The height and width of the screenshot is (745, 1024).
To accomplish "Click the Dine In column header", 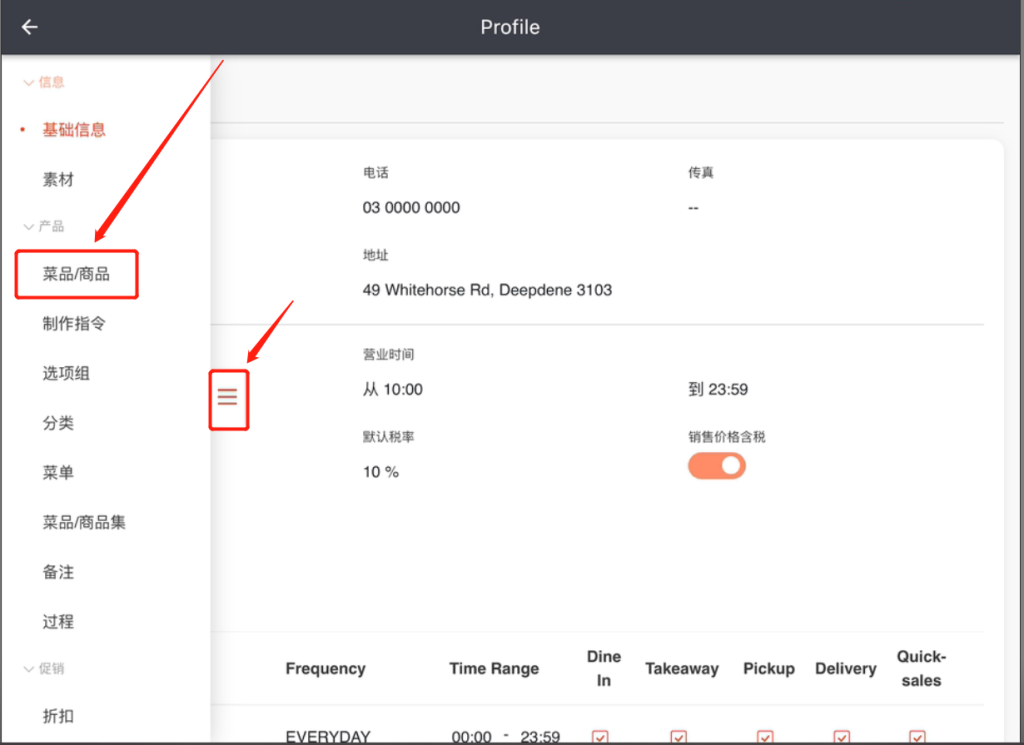I will click(x=603, y=669).
